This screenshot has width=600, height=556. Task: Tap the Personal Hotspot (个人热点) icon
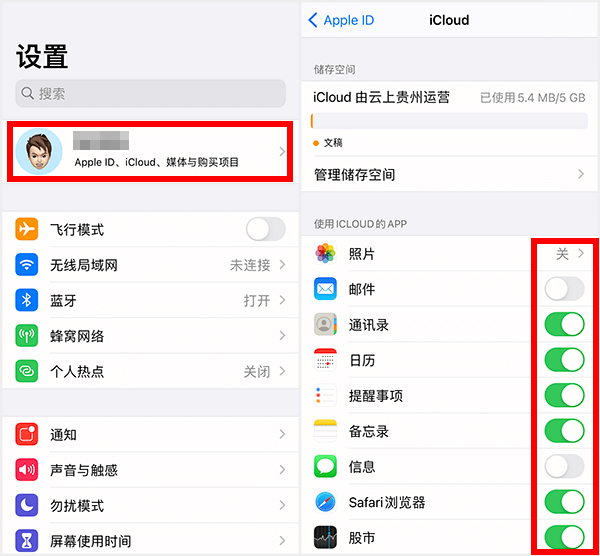pyautogui.click(x=26, y=371)
